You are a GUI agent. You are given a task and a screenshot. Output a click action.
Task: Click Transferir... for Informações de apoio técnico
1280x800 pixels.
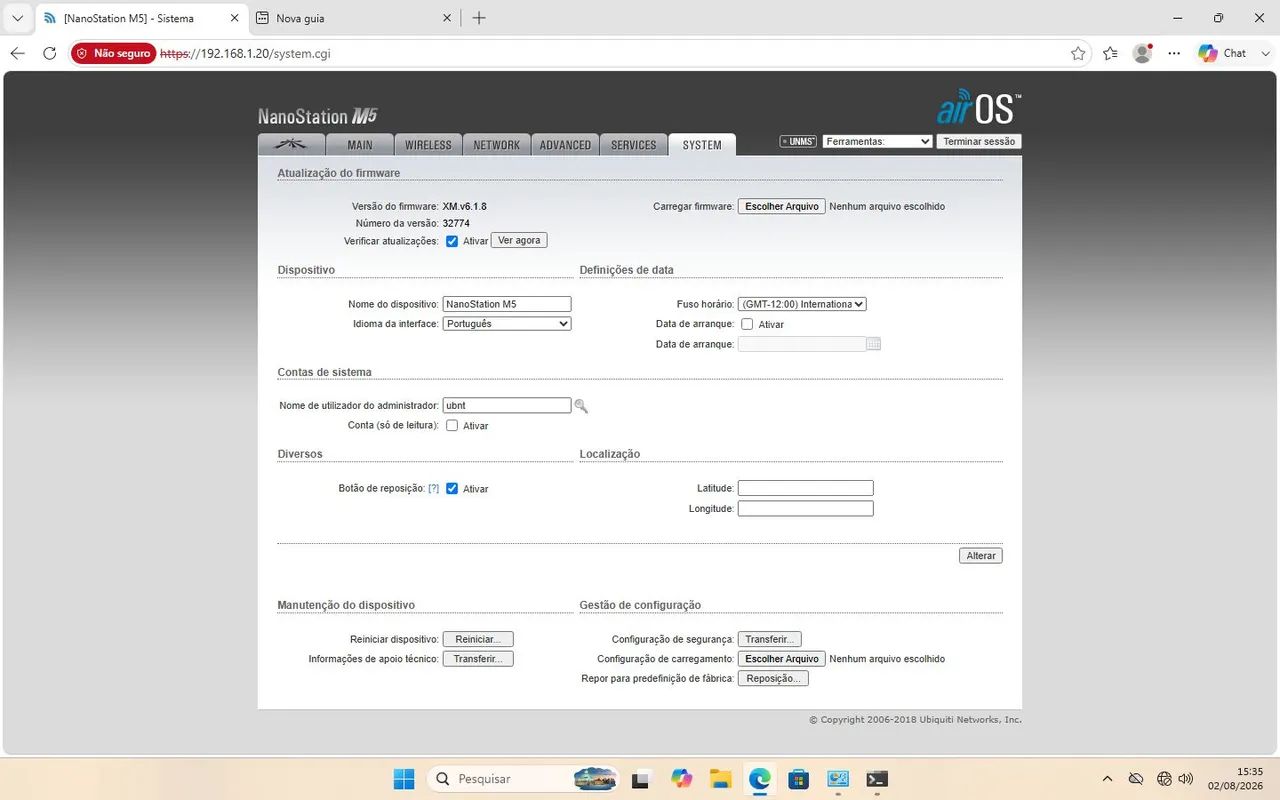(478, 659)
